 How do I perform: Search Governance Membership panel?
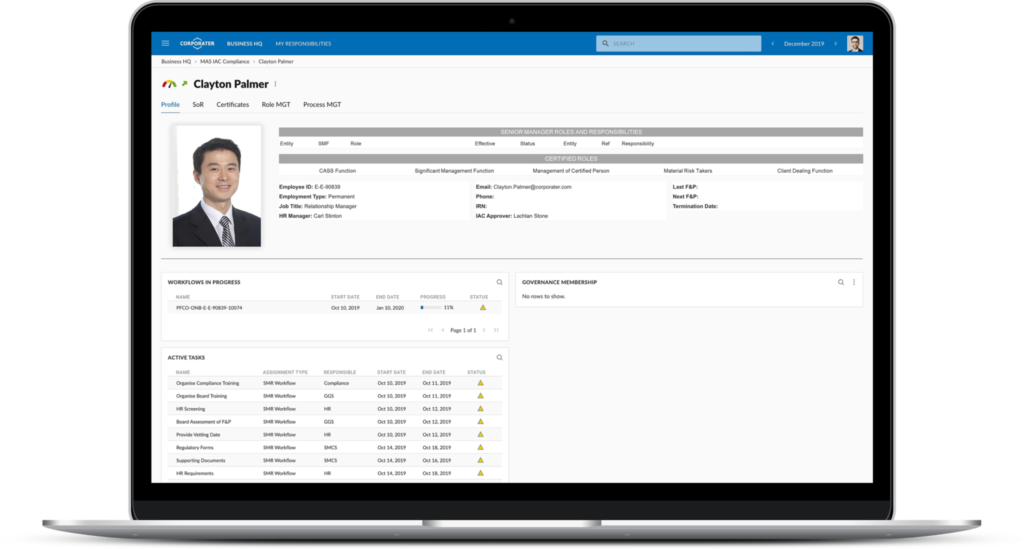(x=840, y=282)
